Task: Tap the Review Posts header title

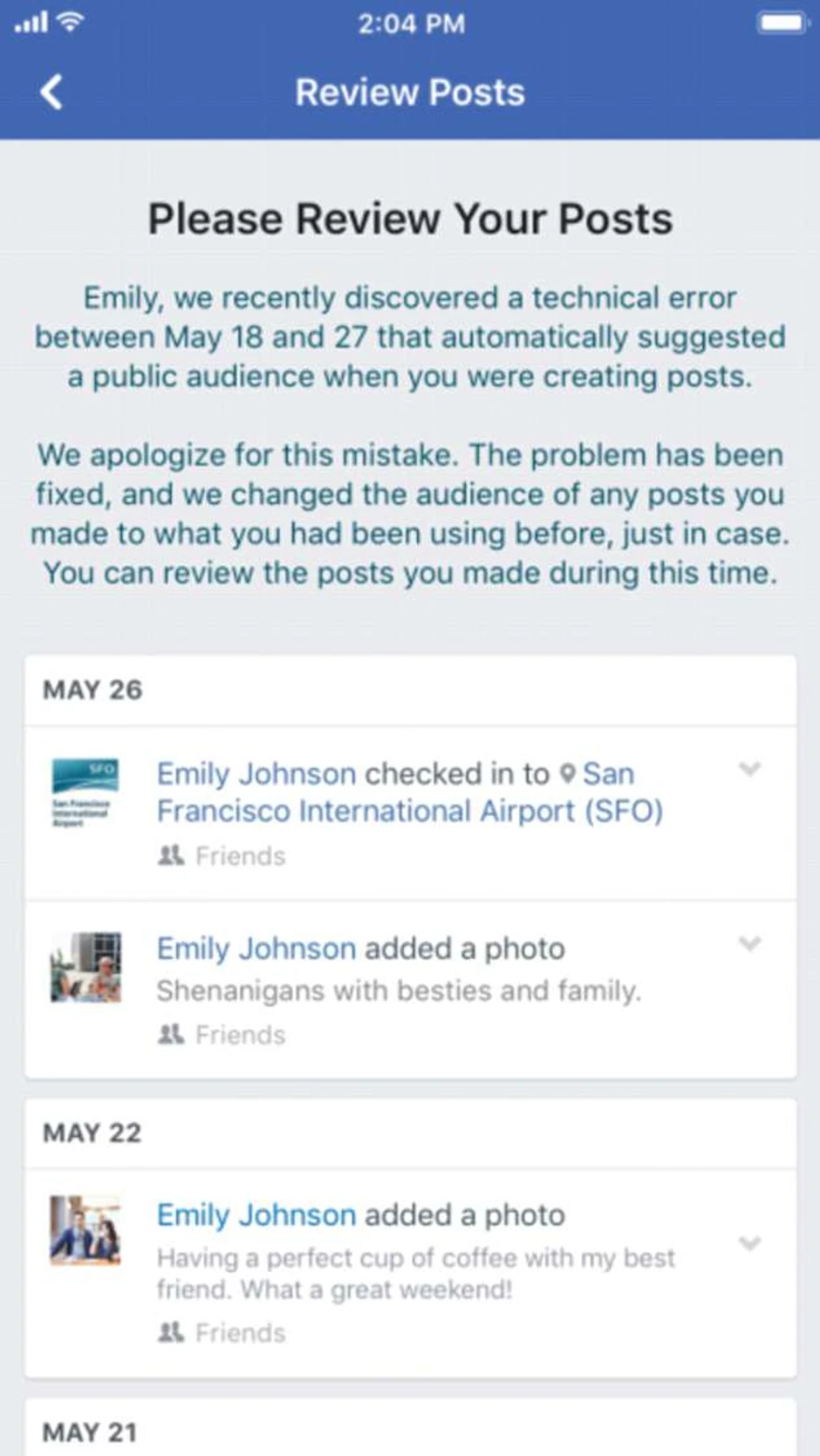Action: (x=410, y=92)
